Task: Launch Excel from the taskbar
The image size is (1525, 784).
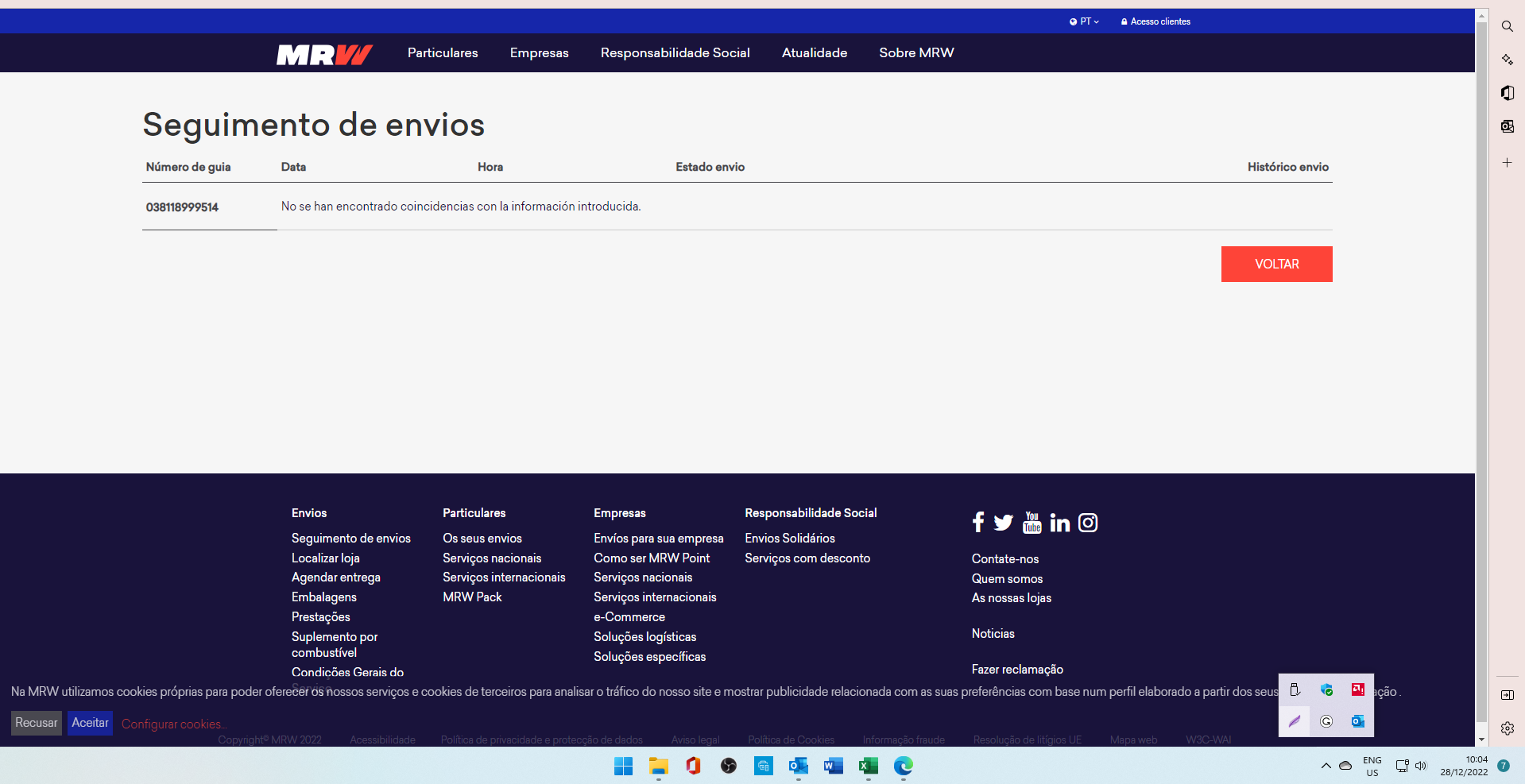Action: pyautogui.click(x=868, y=766)
